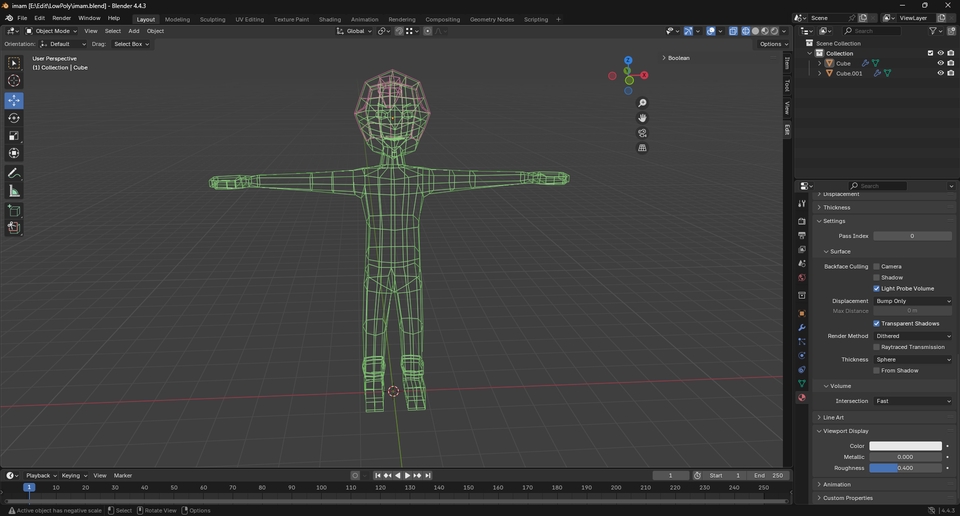The height and width of the screenshot is (516, 960).
Task: Expand the Line Art panel
Action: 832,418
